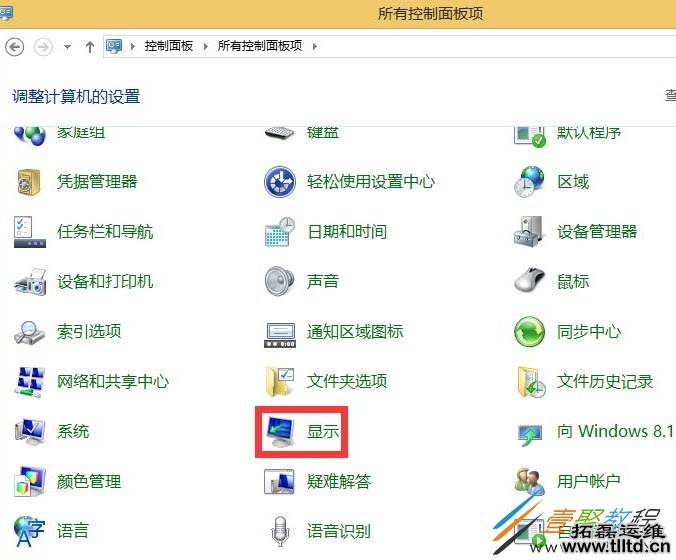Open the 任务栏和导航 link
This screenshot has width=676, height=560.
coord(105,232)
